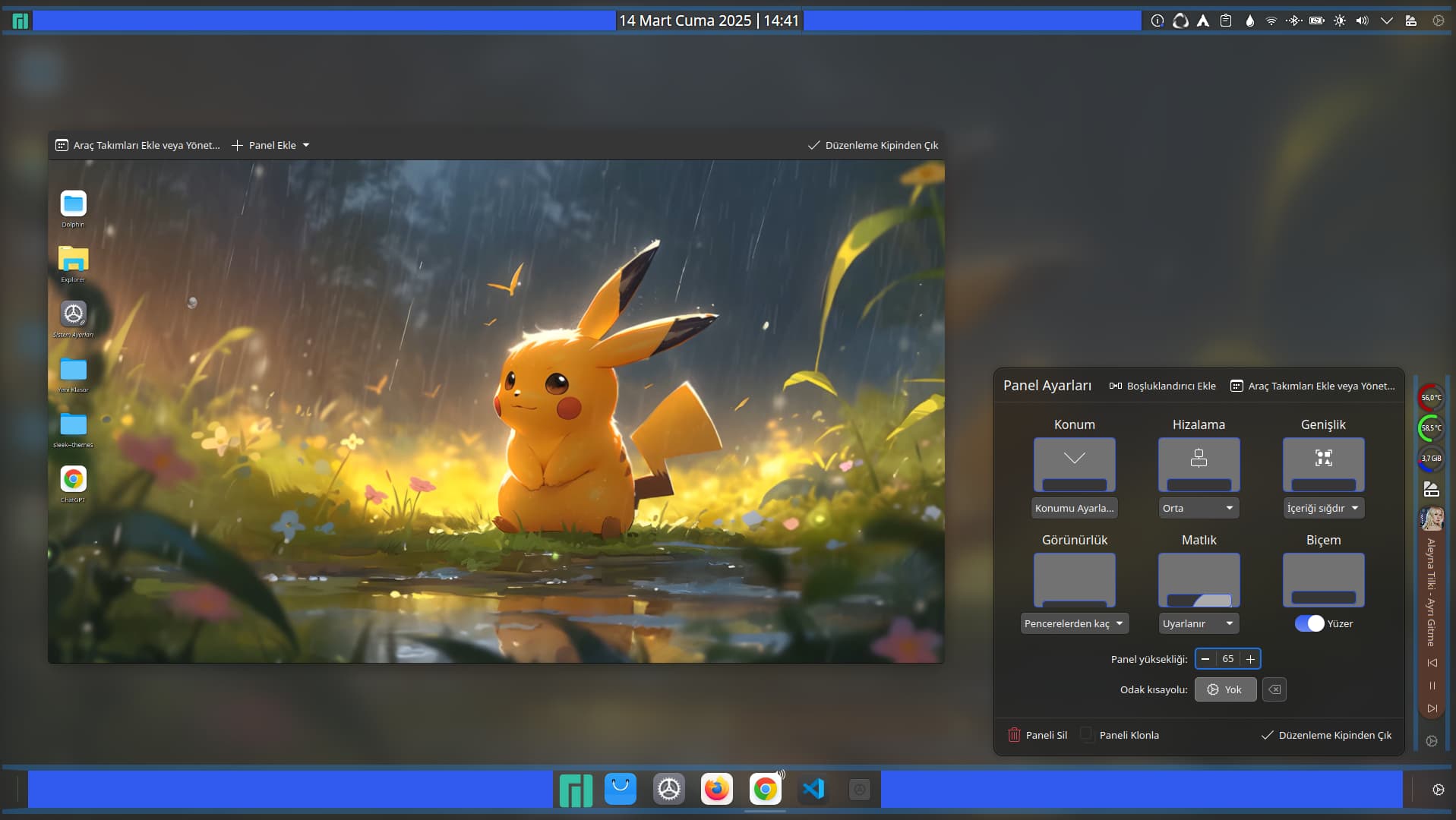Click Düzenleme Kipinden Çık in Panel Ayarları
This screenshot has width=1456, height=820.
(1326, 735)
